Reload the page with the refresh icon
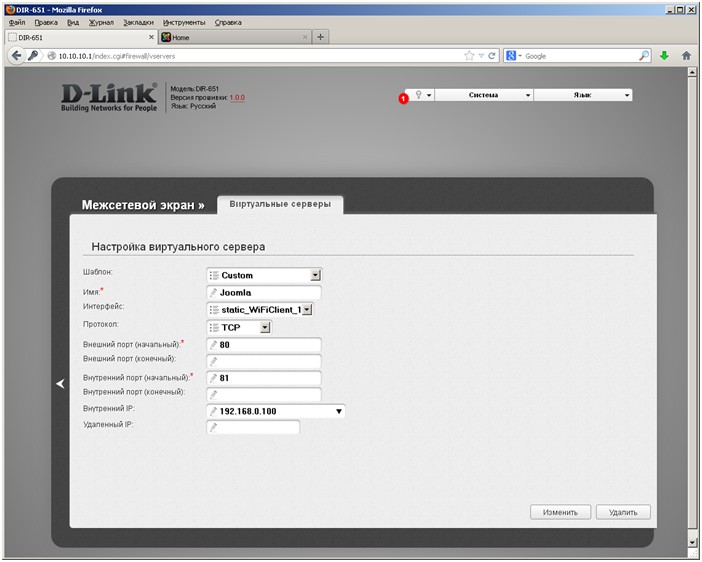The height and width of the screenshot is (562, 702). (492, 56)
